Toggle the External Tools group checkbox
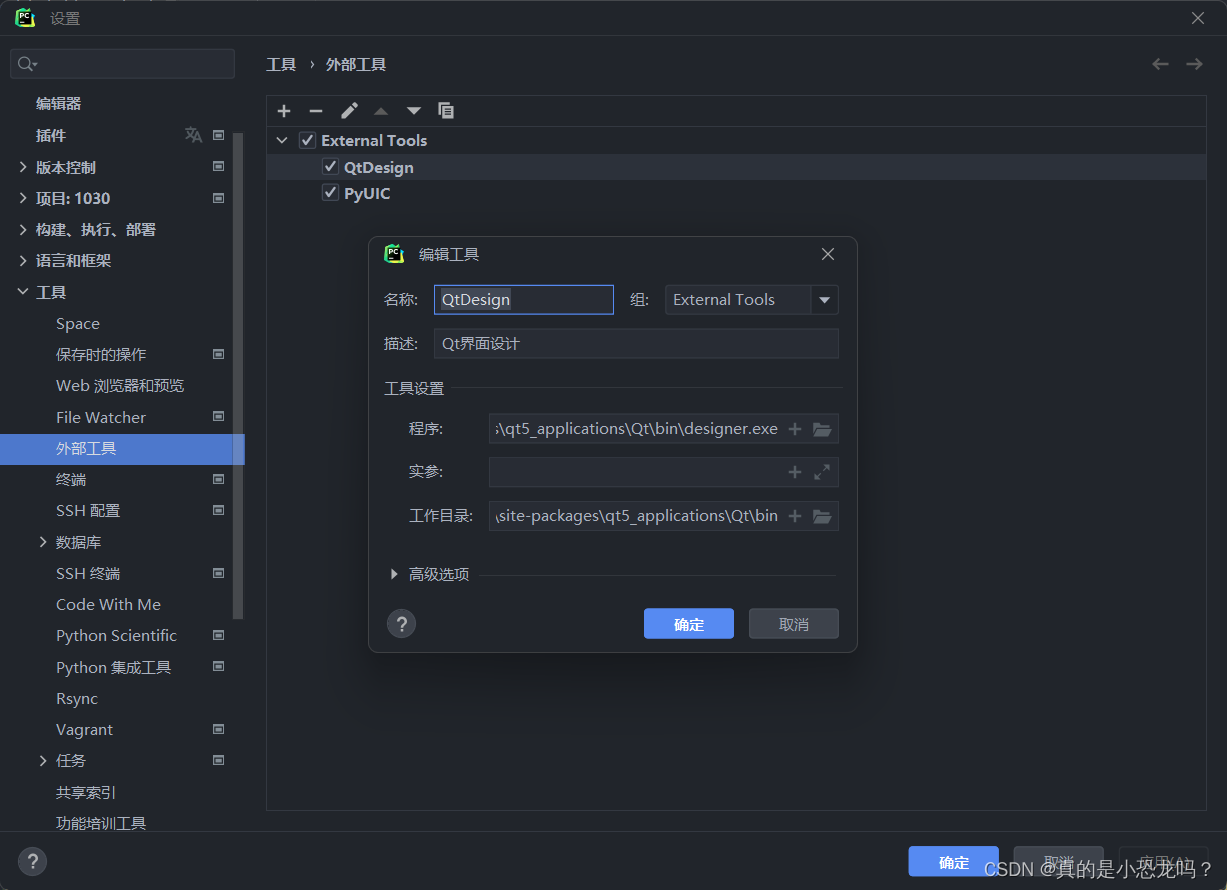Screen dimensions: 1227x890 click(x=307, y=141)
